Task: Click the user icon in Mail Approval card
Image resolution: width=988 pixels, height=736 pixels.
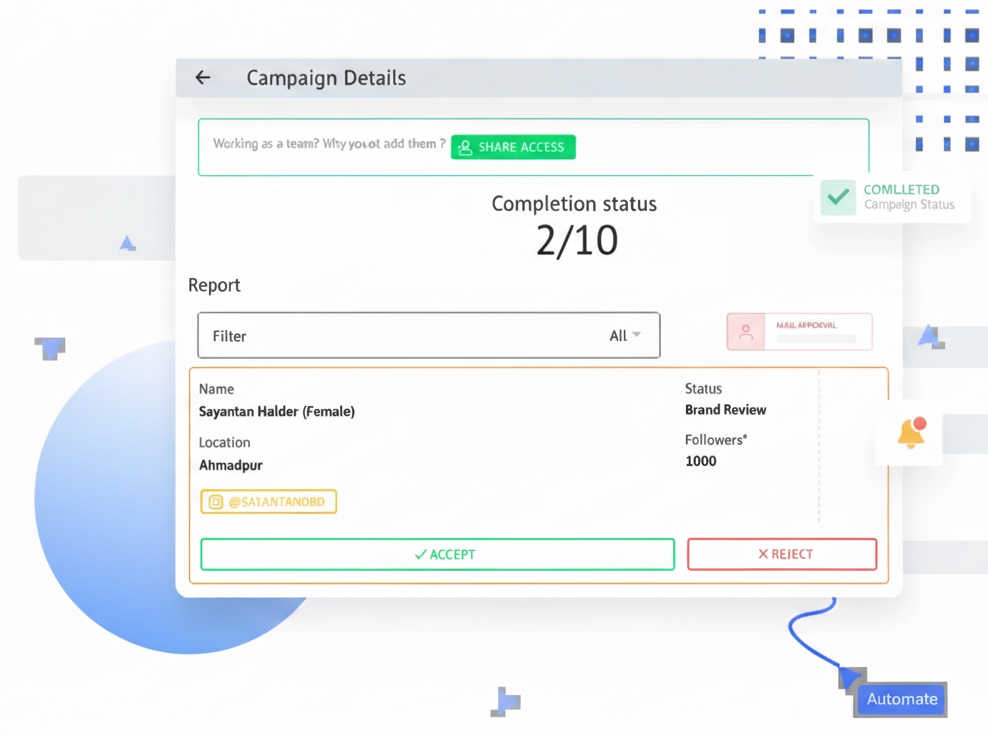Action: tap(746, 332)
